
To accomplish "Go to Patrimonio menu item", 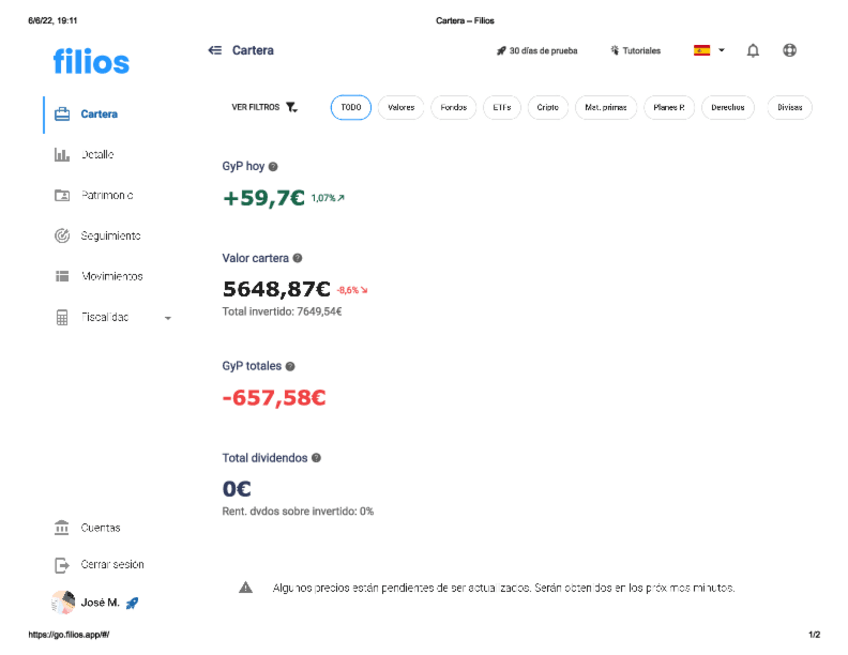I will pos(107,195).
